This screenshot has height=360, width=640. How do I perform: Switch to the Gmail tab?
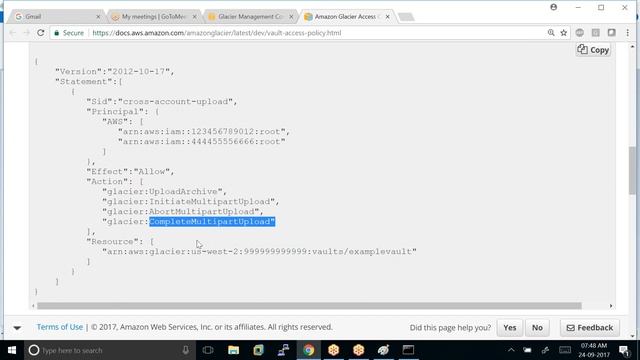56,17
